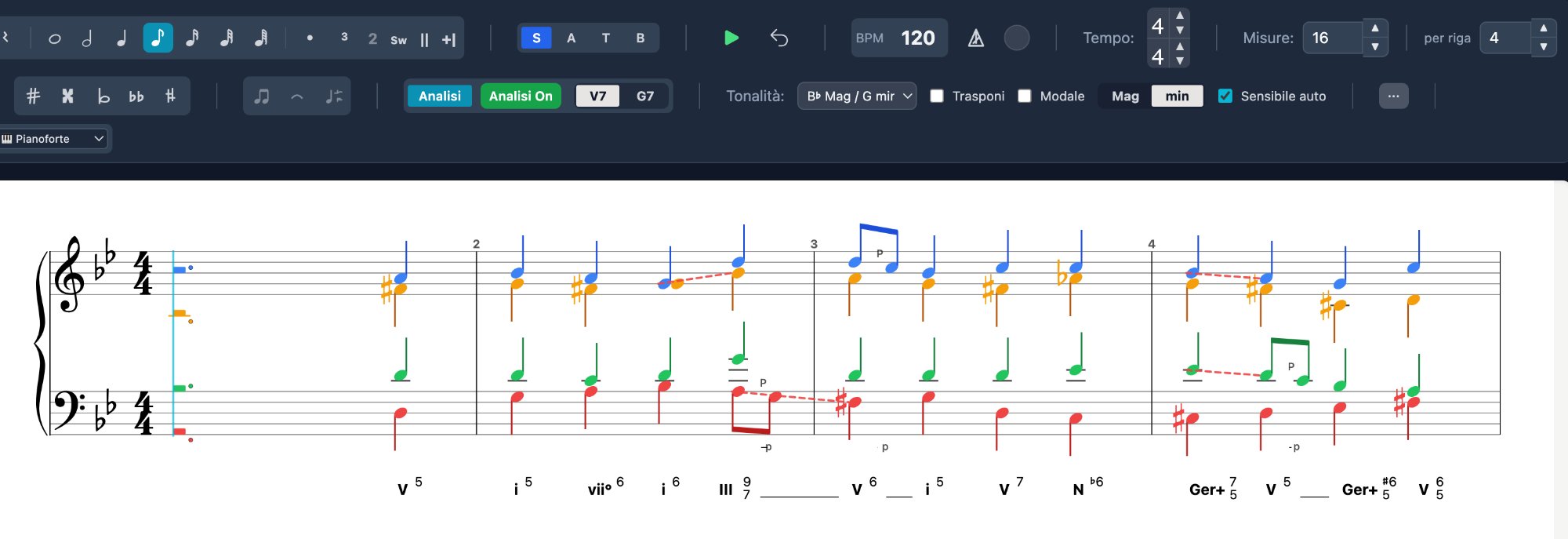Click the Ger+ 7/5 chord label
The image size is (1568, 539).
(1214, 488)
